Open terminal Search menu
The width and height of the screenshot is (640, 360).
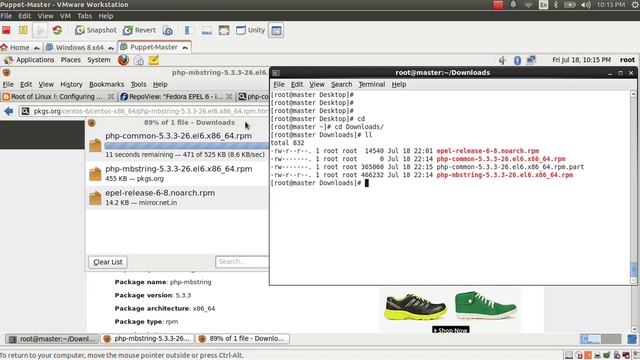click(341, 84)
